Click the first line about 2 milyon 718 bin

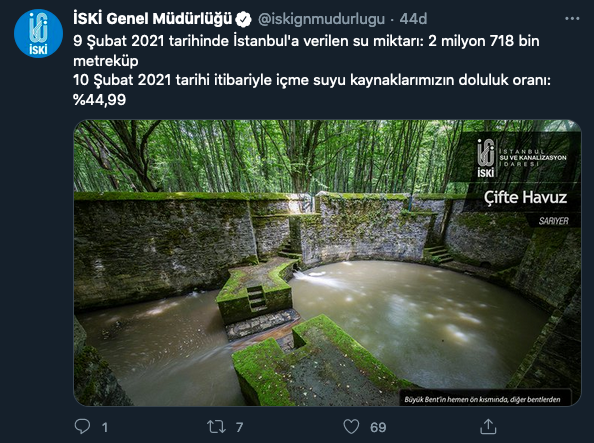pyautogui.click(x=306, y=51)
